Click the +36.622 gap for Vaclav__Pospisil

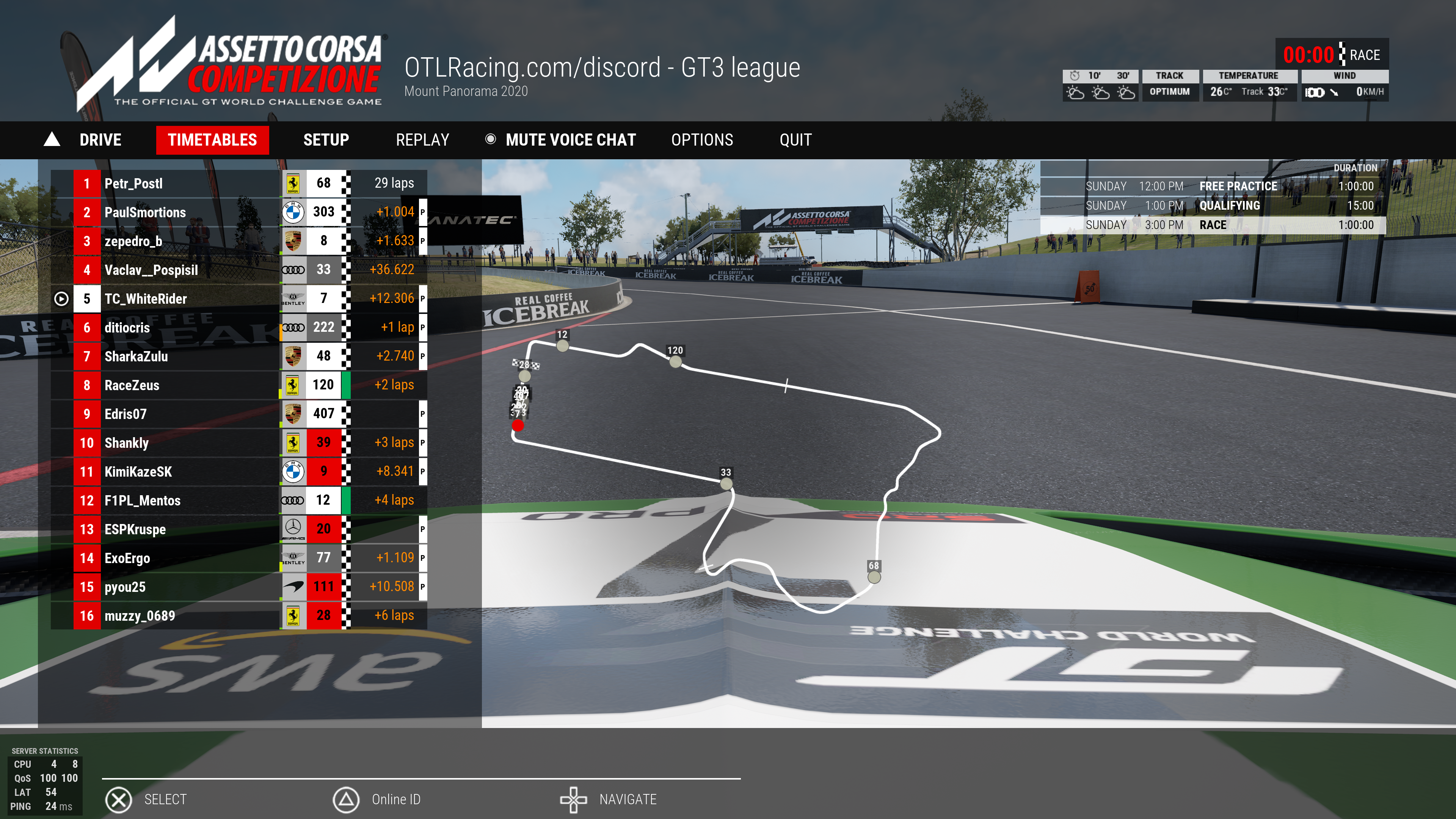pos(392,270)
